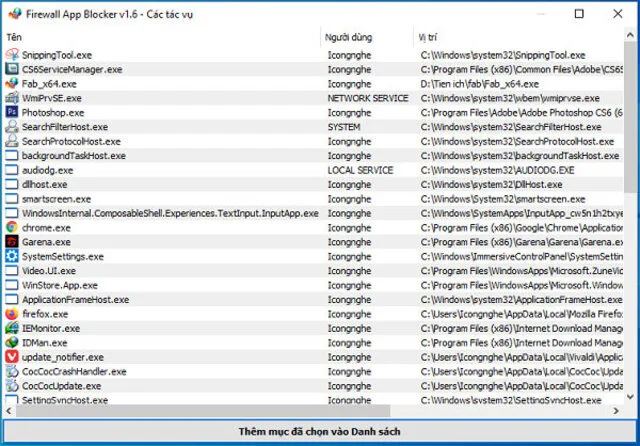The width and height of the screenshot is (640, 446).
Task: Click the Vivaldi update_notifier.exe icon
Action: 12,357
